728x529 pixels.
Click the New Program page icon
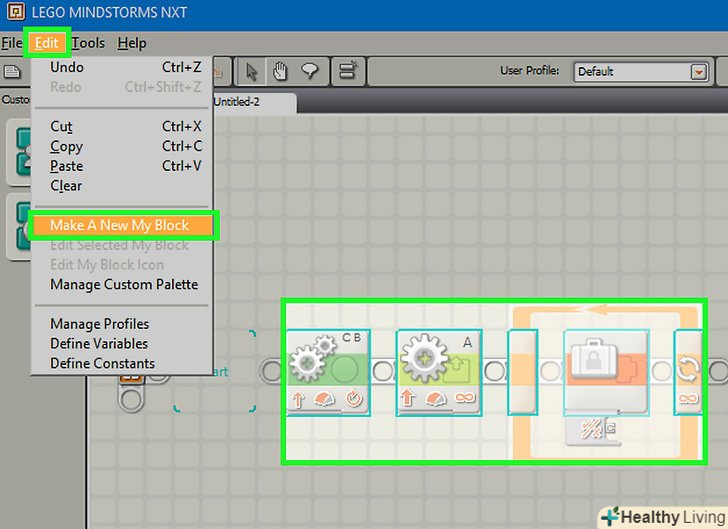click(x=12, y=72)
